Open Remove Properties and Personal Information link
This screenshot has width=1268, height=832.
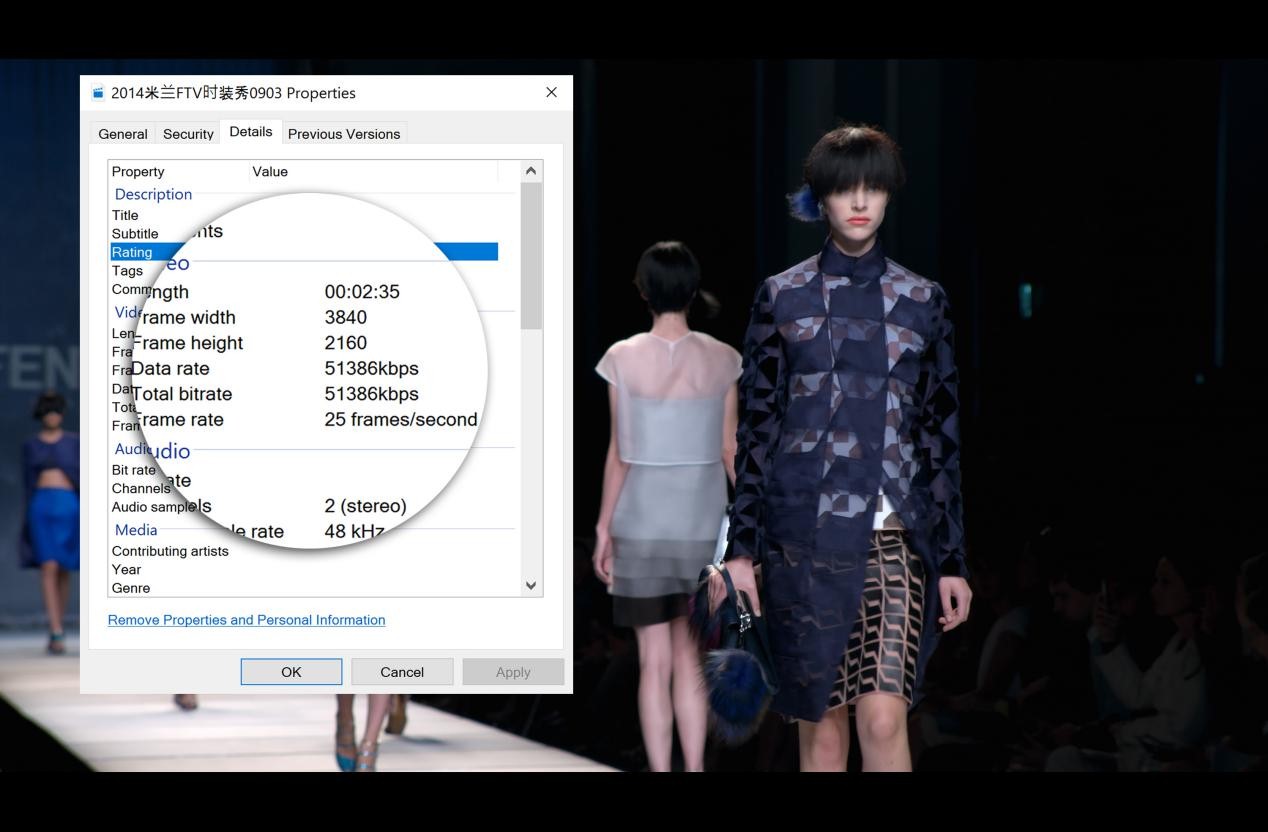tap(246, 620)
